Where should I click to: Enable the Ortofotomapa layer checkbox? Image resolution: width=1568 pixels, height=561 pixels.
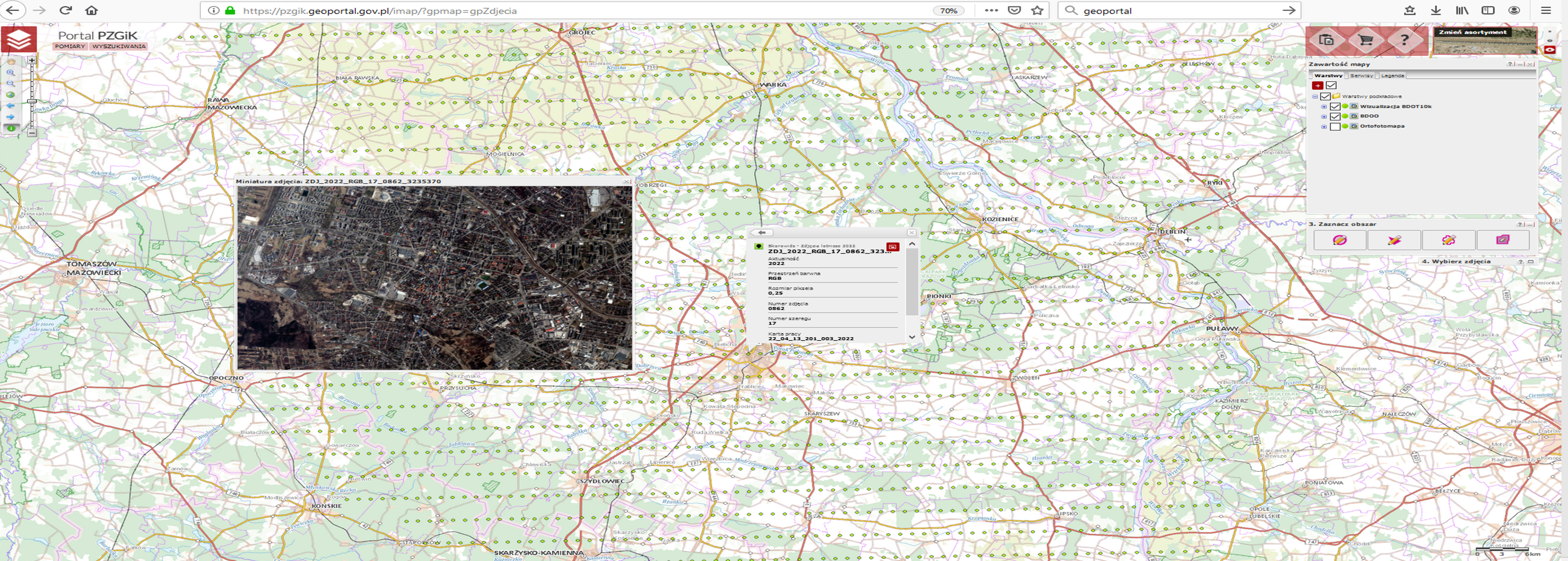coord(1335,127)
